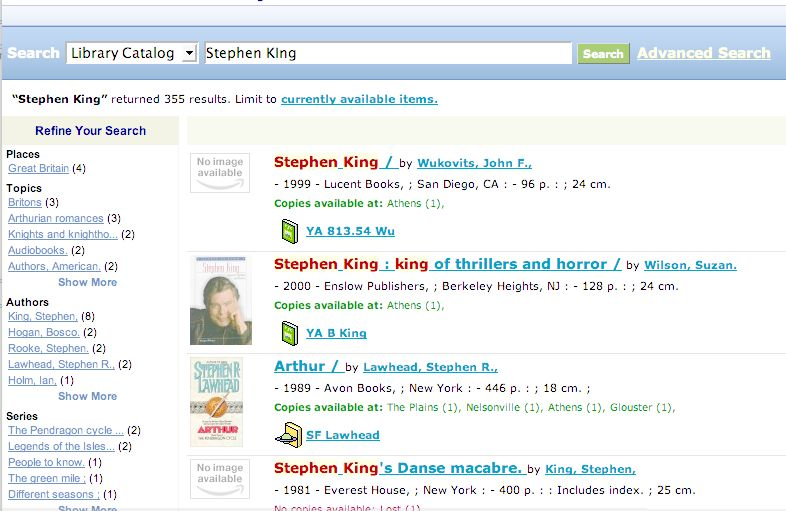Click inside the Stephen King search field
The height and width of the screenshot is (511, 786).
point(387,53)
